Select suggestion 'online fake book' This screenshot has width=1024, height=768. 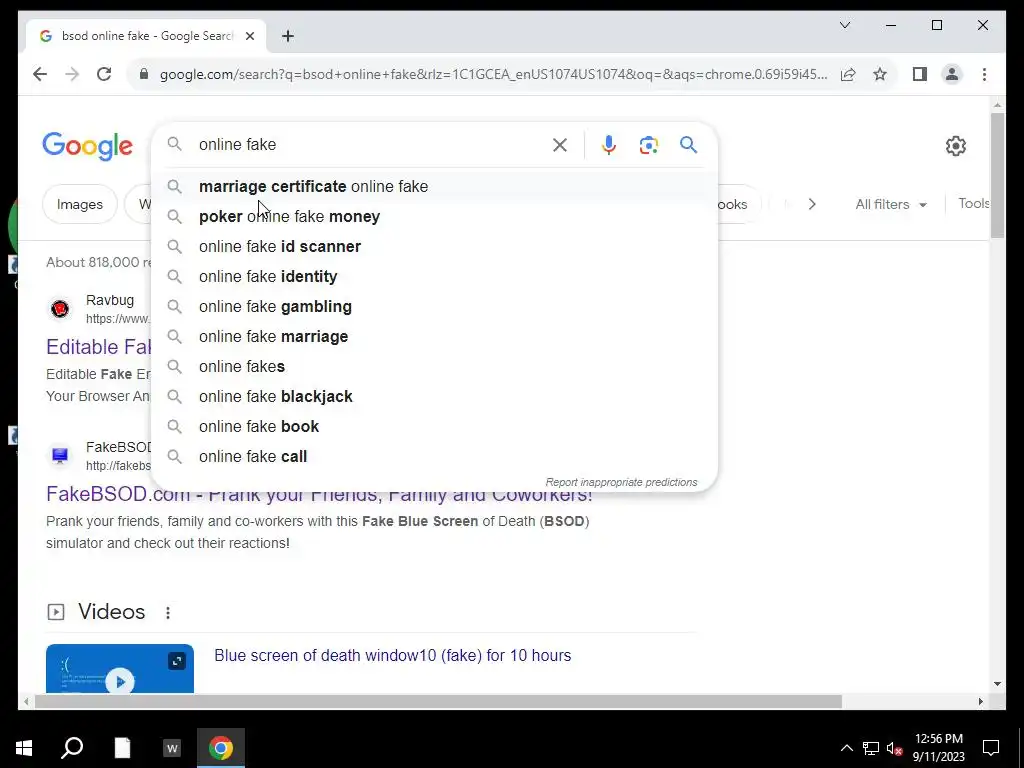(434, 427)
